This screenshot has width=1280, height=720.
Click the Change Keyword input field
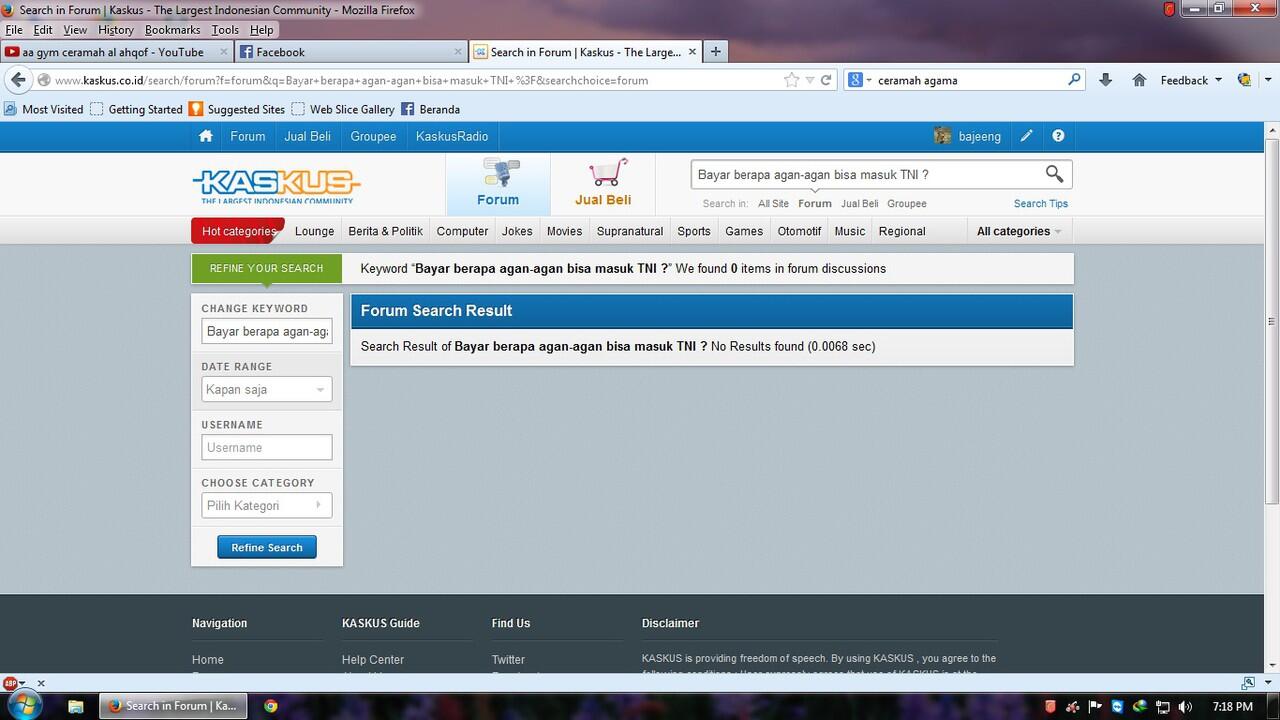(x=267, y=331)
